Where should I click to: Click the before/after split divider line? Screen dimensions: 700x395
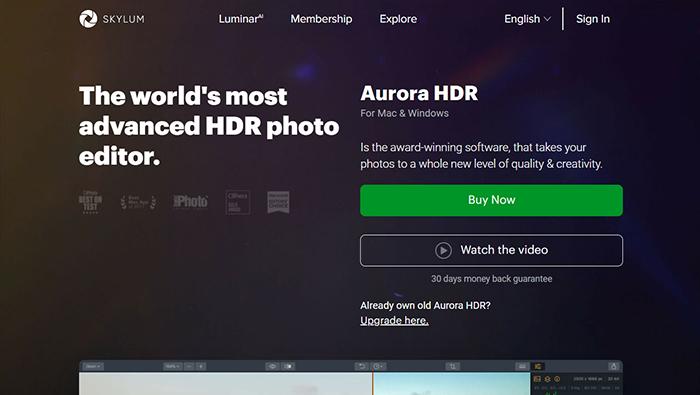pos(373,383)
